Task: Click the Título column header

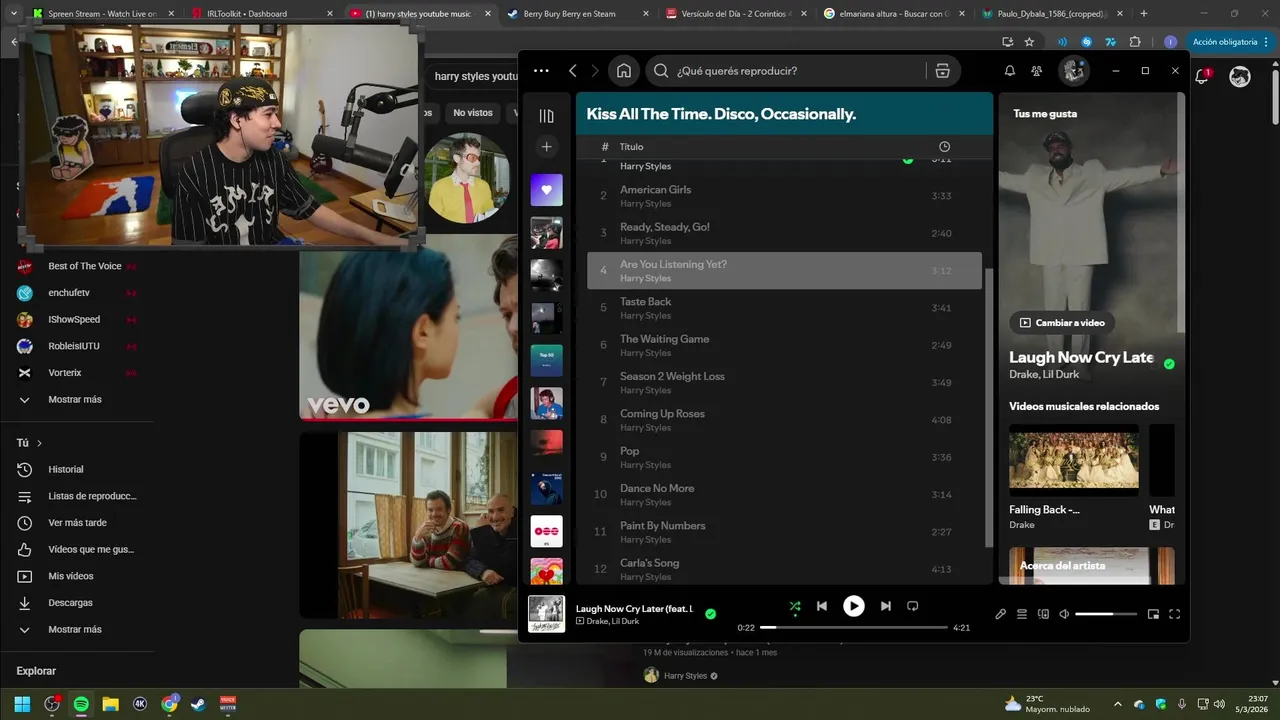Action: click(631, 147)
